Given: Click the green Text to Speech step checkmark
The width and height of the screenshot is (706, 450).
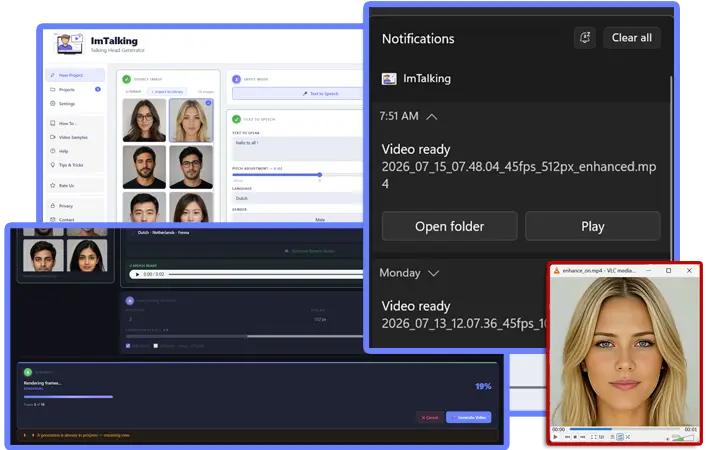Looking at the screenshot, I should pyautogui.click(x=236, y=119).
